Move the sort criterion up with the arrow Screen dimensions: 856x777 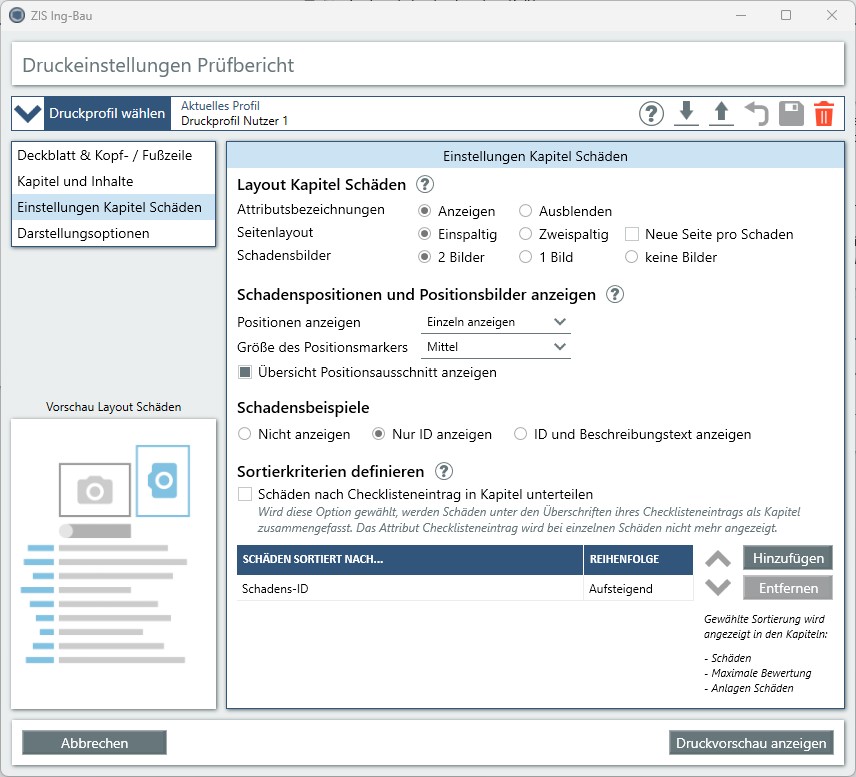point(718,558)
